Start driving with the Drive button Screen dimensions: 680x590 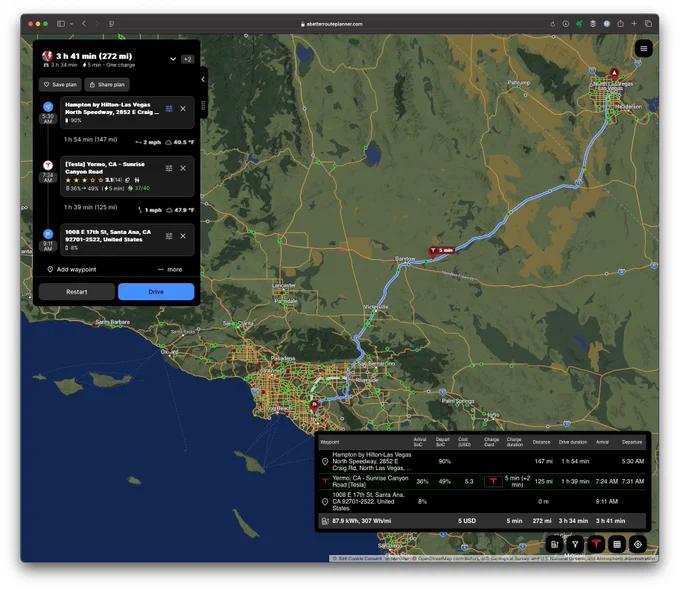pos(156,292)
